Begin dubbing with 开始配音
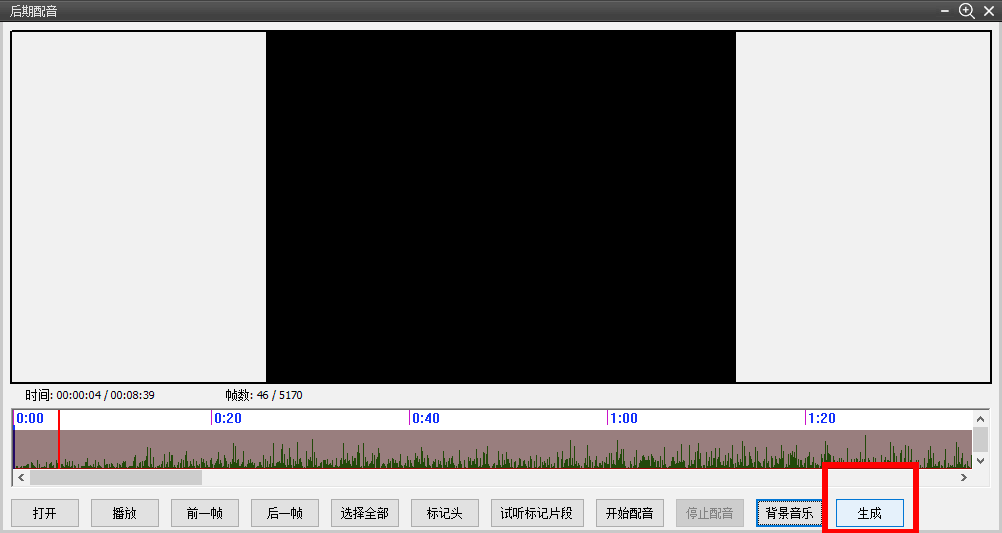This screenshot has width=1002, height=533. pyautogui.click(x=629, y=513)
